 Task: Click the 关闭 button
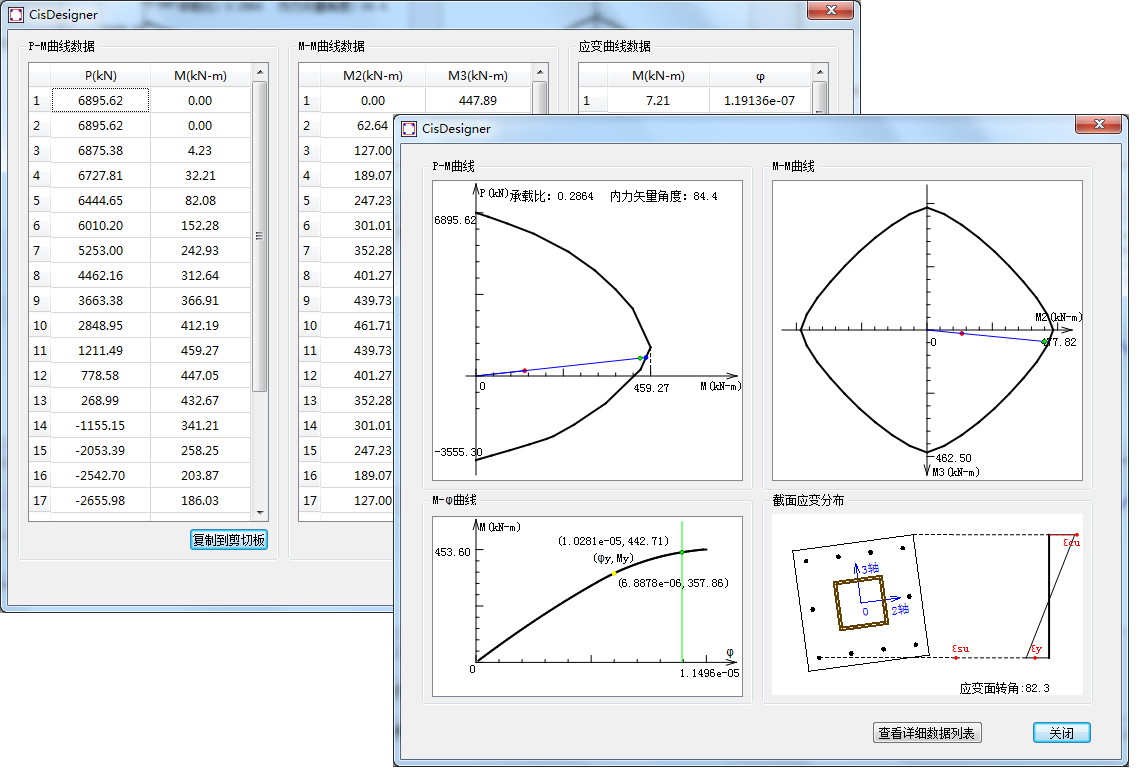click(x=1061, y=733)
